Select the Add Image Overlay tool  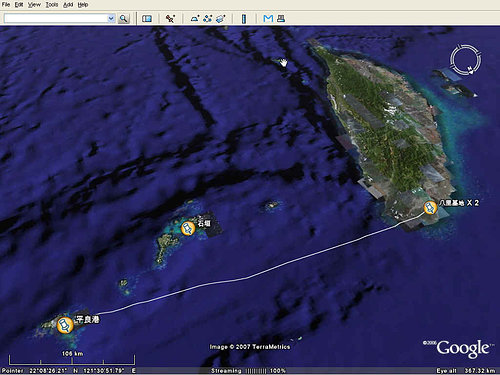tap(221, 19)
